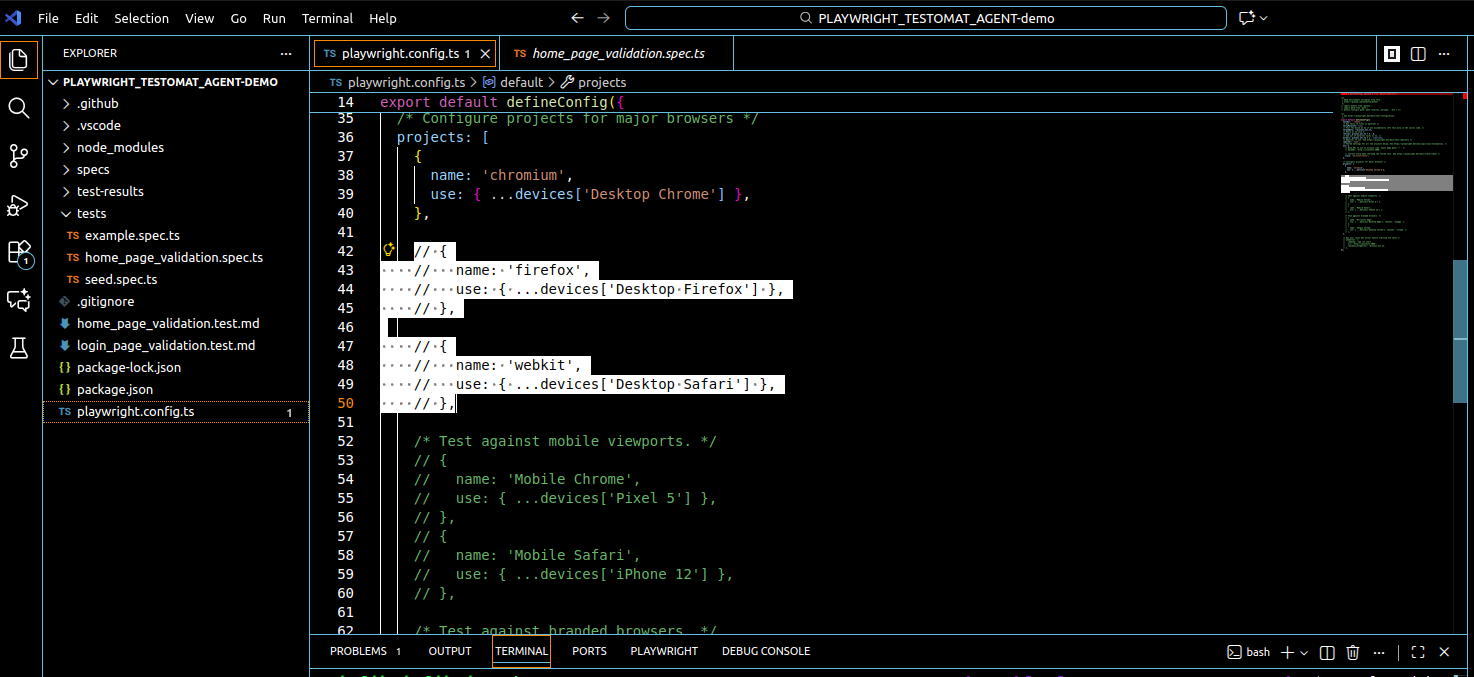Open the Source Control view
The image size is (1474, 677).
point(18,155)
